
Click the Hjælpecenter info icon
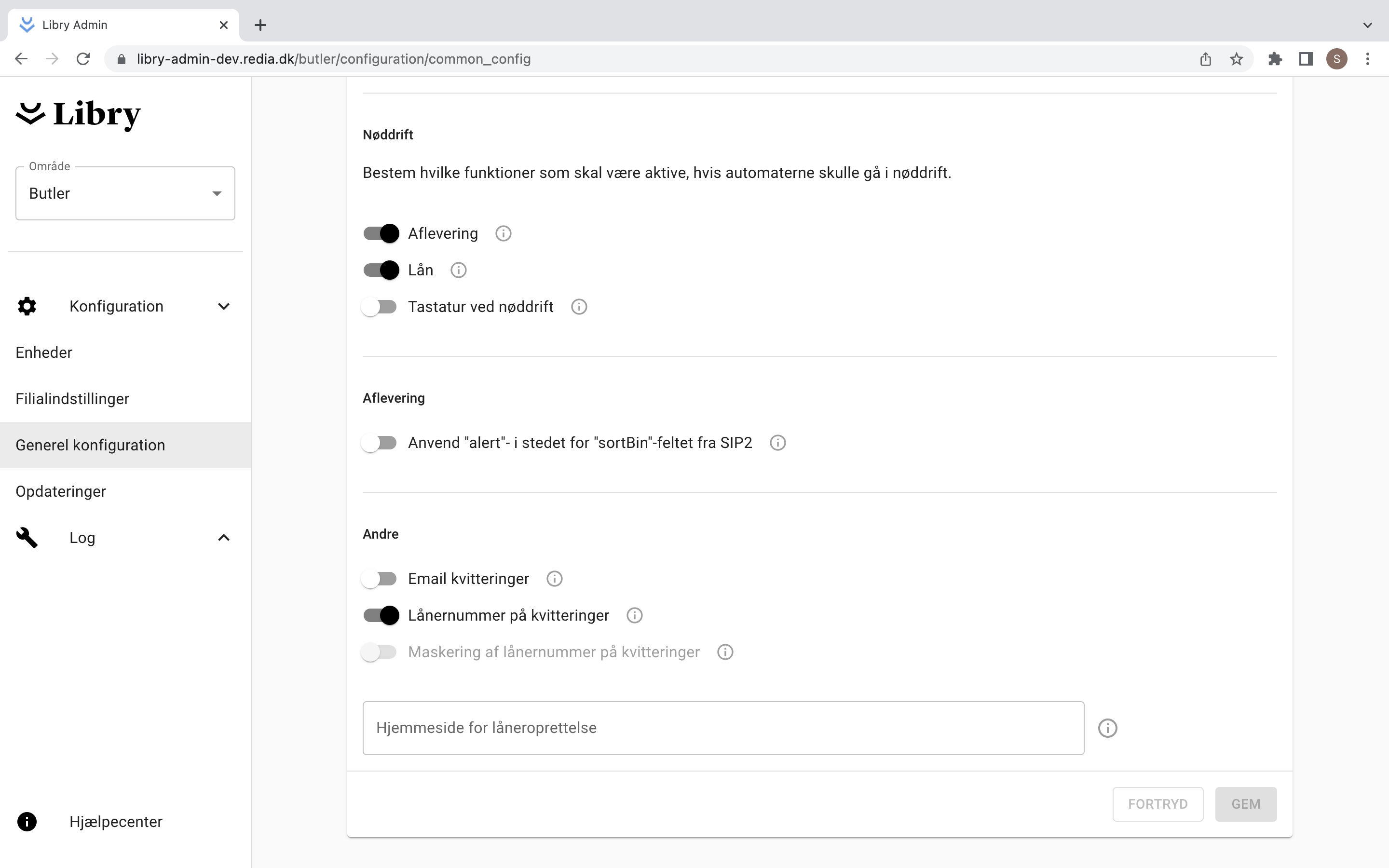[27, 822]
